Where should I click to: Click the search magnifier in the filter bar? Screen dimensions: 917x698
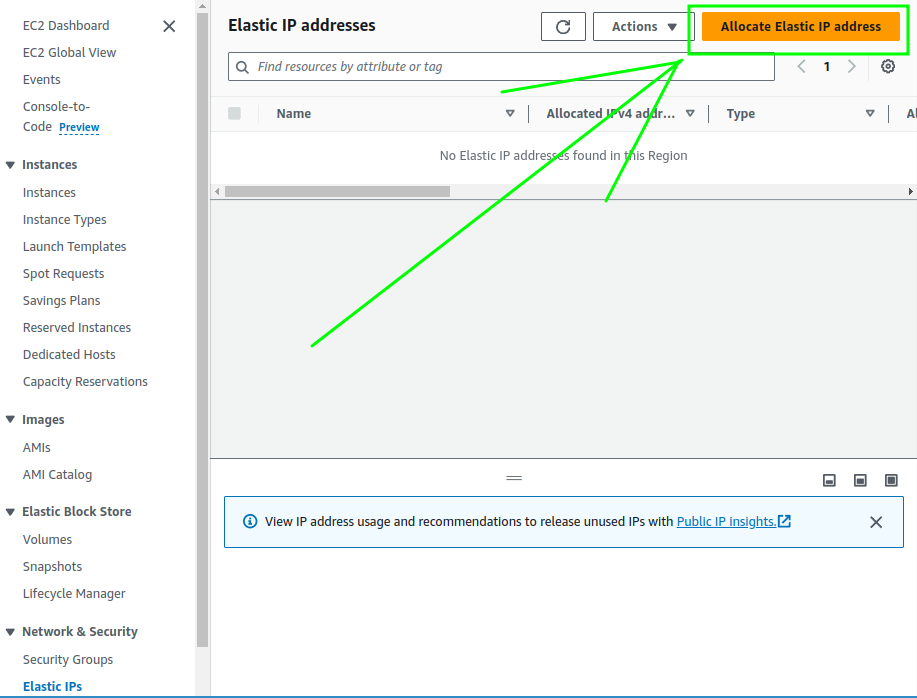pyautogui.click(x=241, y=66)
